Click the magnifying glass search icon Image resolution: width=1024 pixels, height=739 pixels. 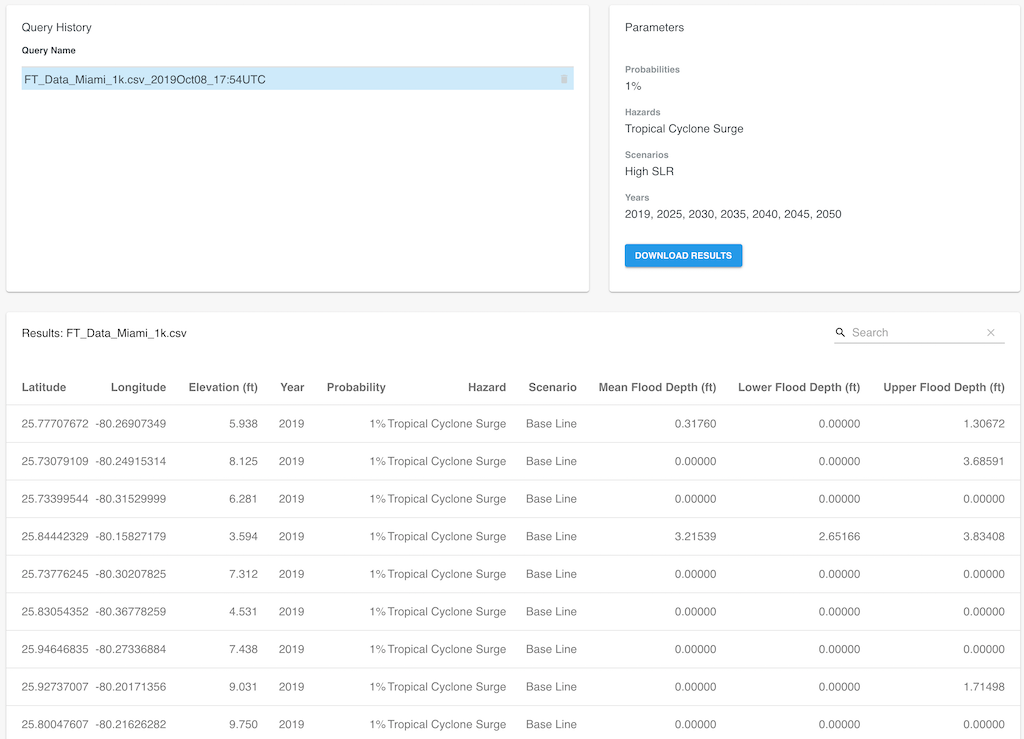(x=840, y=333)
